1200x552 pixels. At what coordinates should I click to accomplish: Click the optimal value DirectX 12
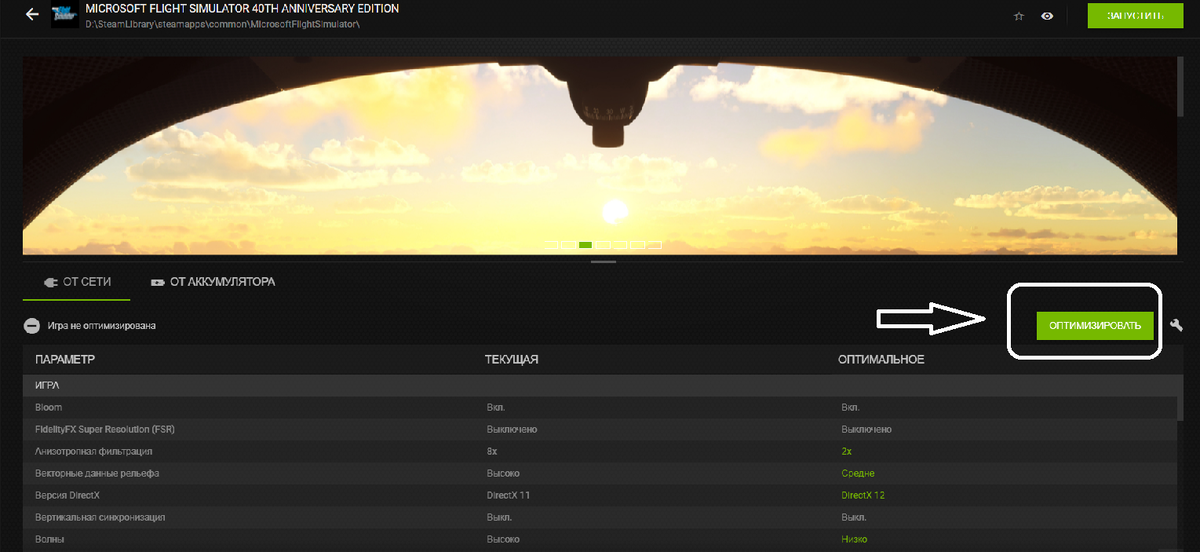863,495
